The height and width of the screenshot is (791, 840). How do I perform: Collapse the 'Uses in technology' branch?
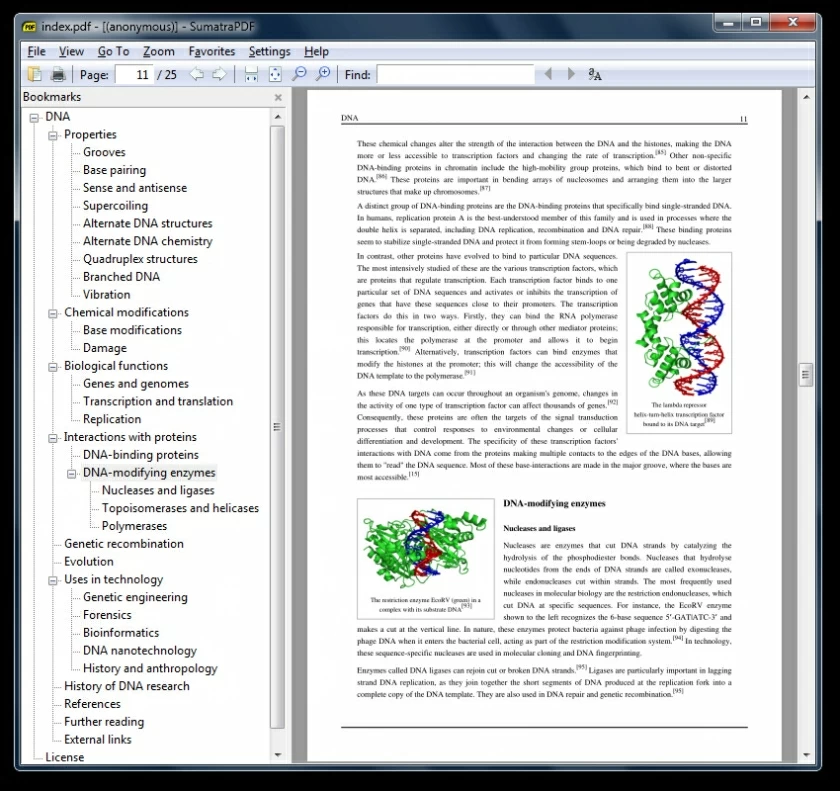(54, 580)
